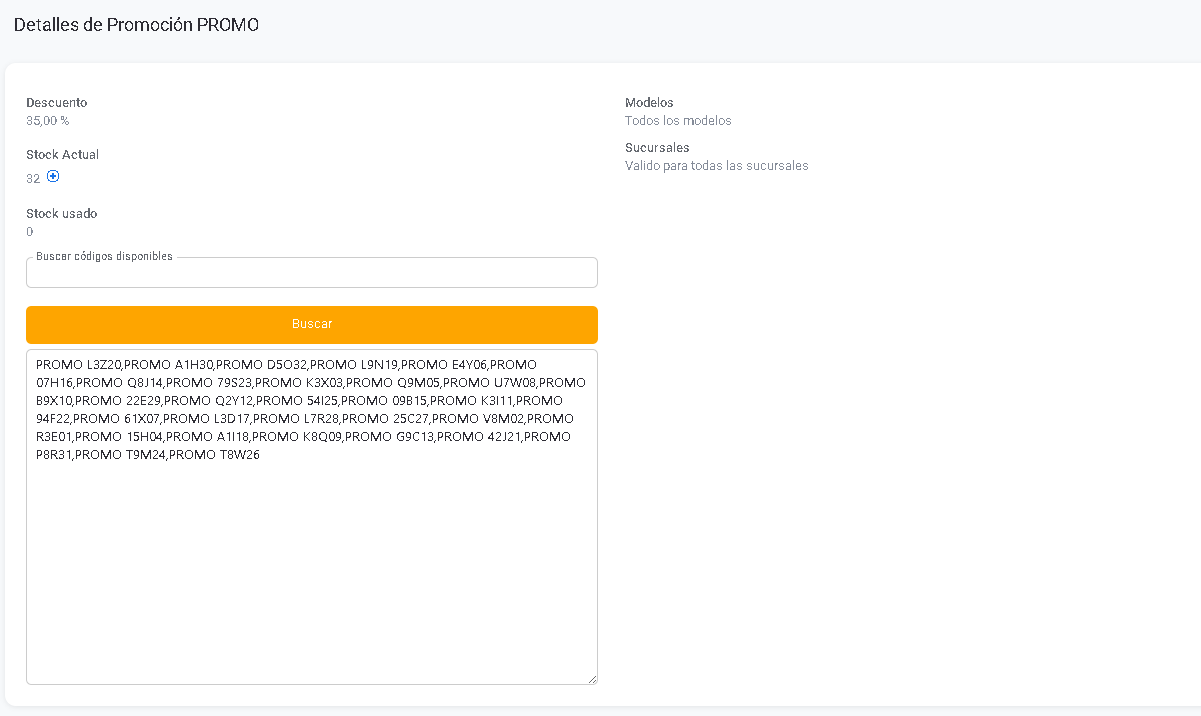
Task: Click Valido para todas las sucursales text
Action: [716, 166]
